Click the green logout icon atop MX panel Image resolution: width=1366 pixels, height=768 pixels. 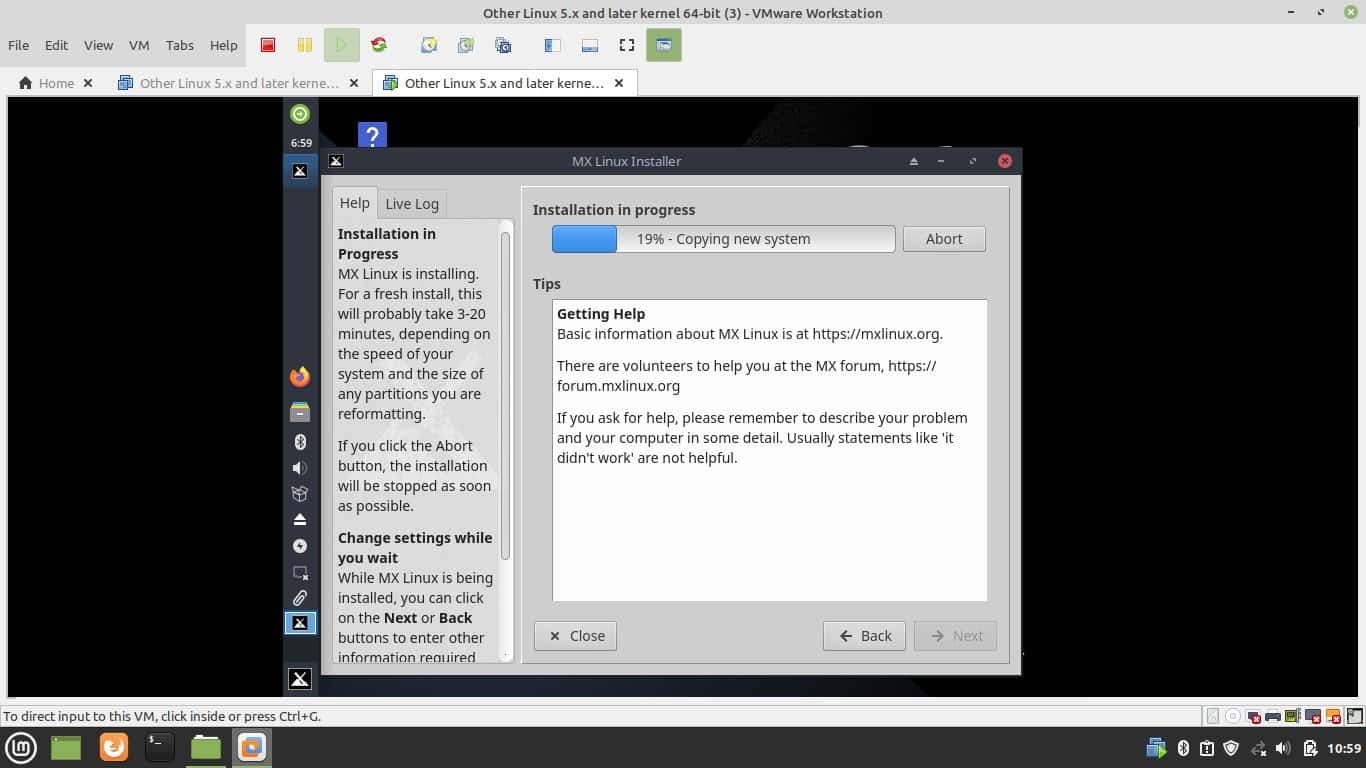click(x=300, y=114)
